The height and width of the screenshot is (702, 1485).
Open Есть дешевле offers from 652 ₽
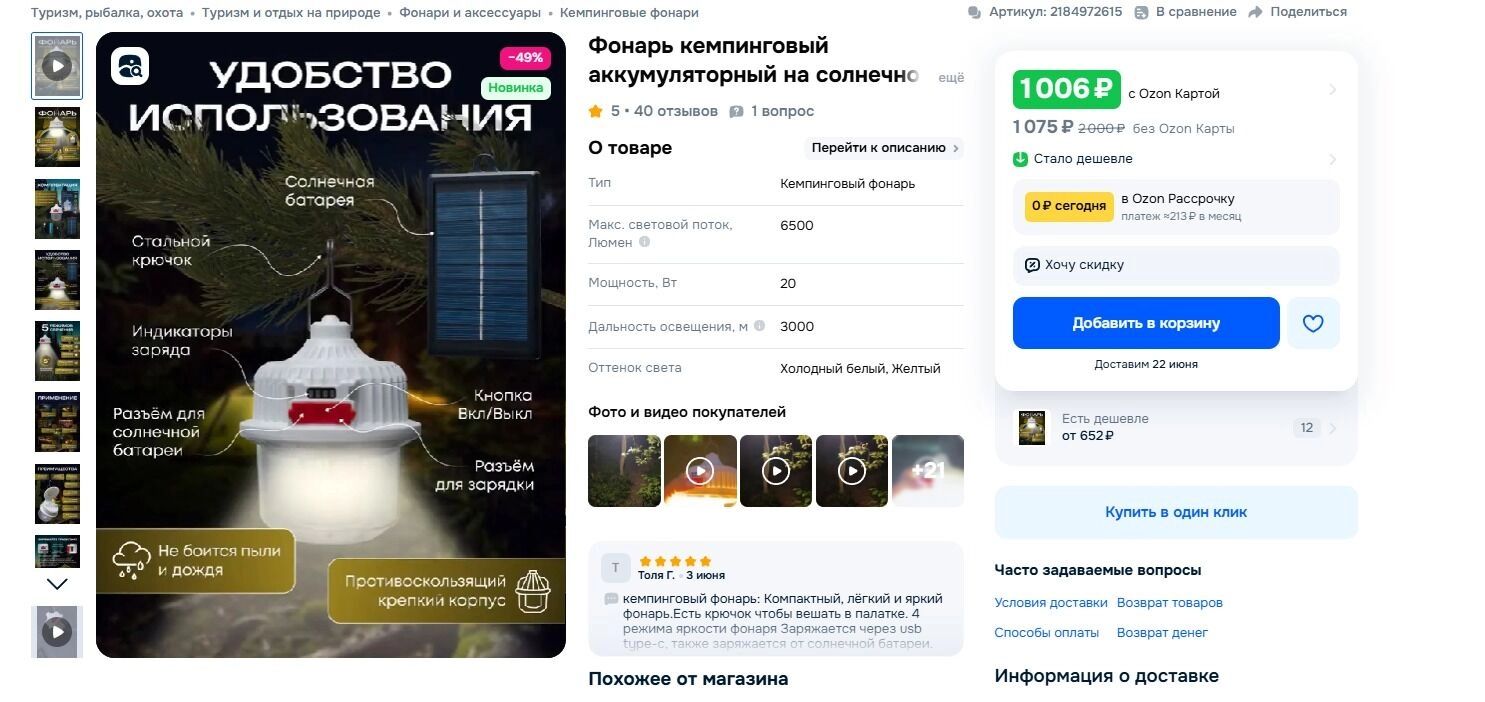(x=1176, y=427)
